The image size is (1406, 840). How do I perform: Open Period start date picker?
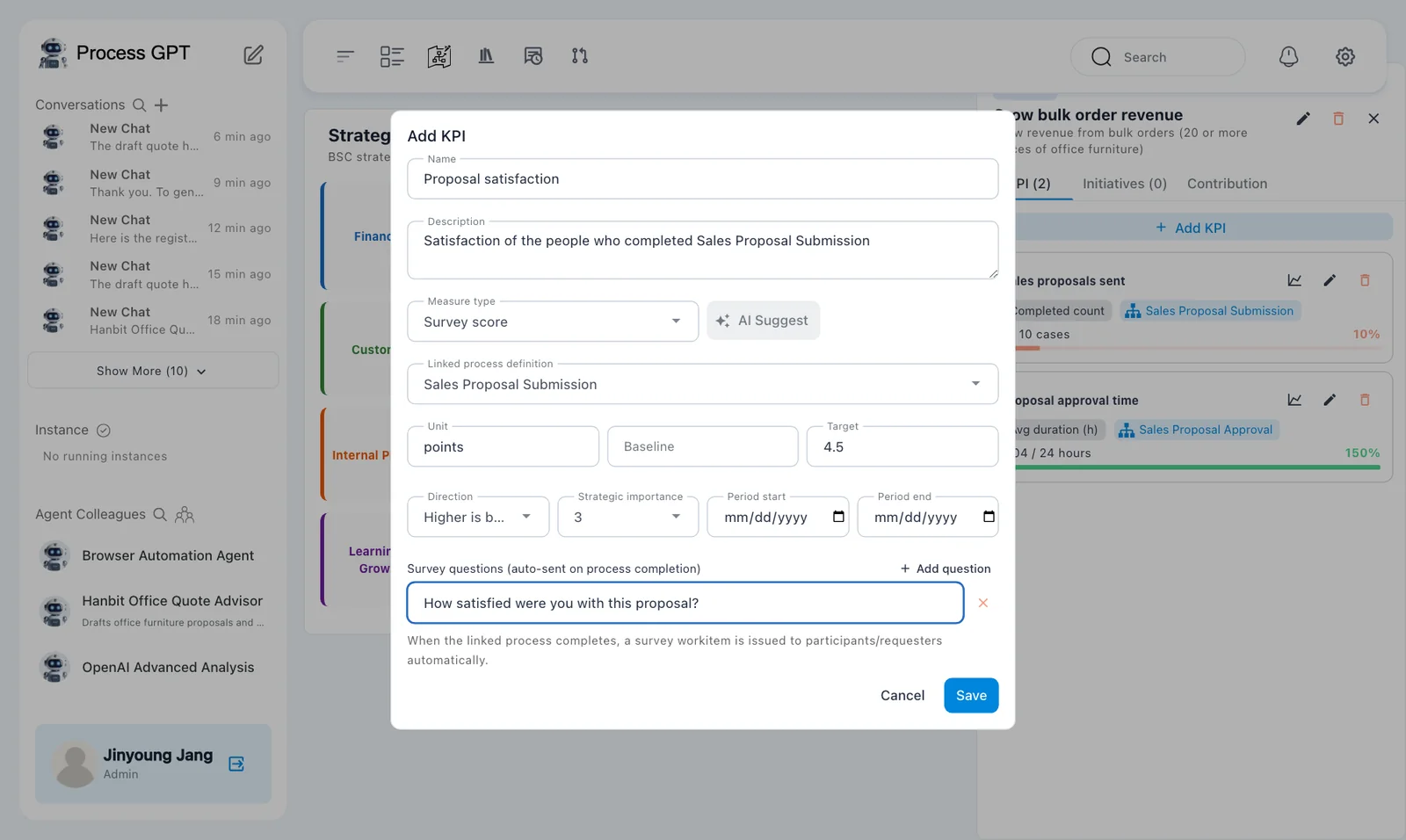pyautogui.click(x=838, y=517)
